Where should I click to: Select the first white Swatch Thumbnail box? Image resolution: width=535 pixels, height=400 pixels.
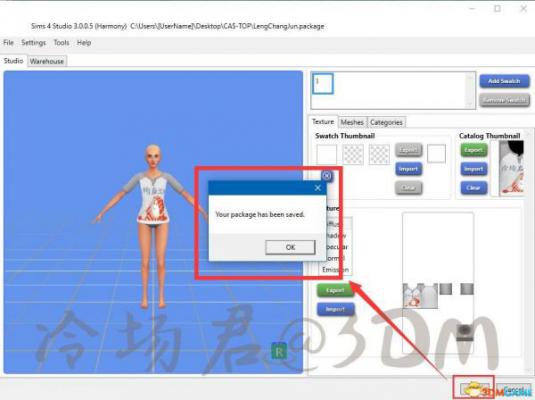pyautogui.click(x=327, y=154)
